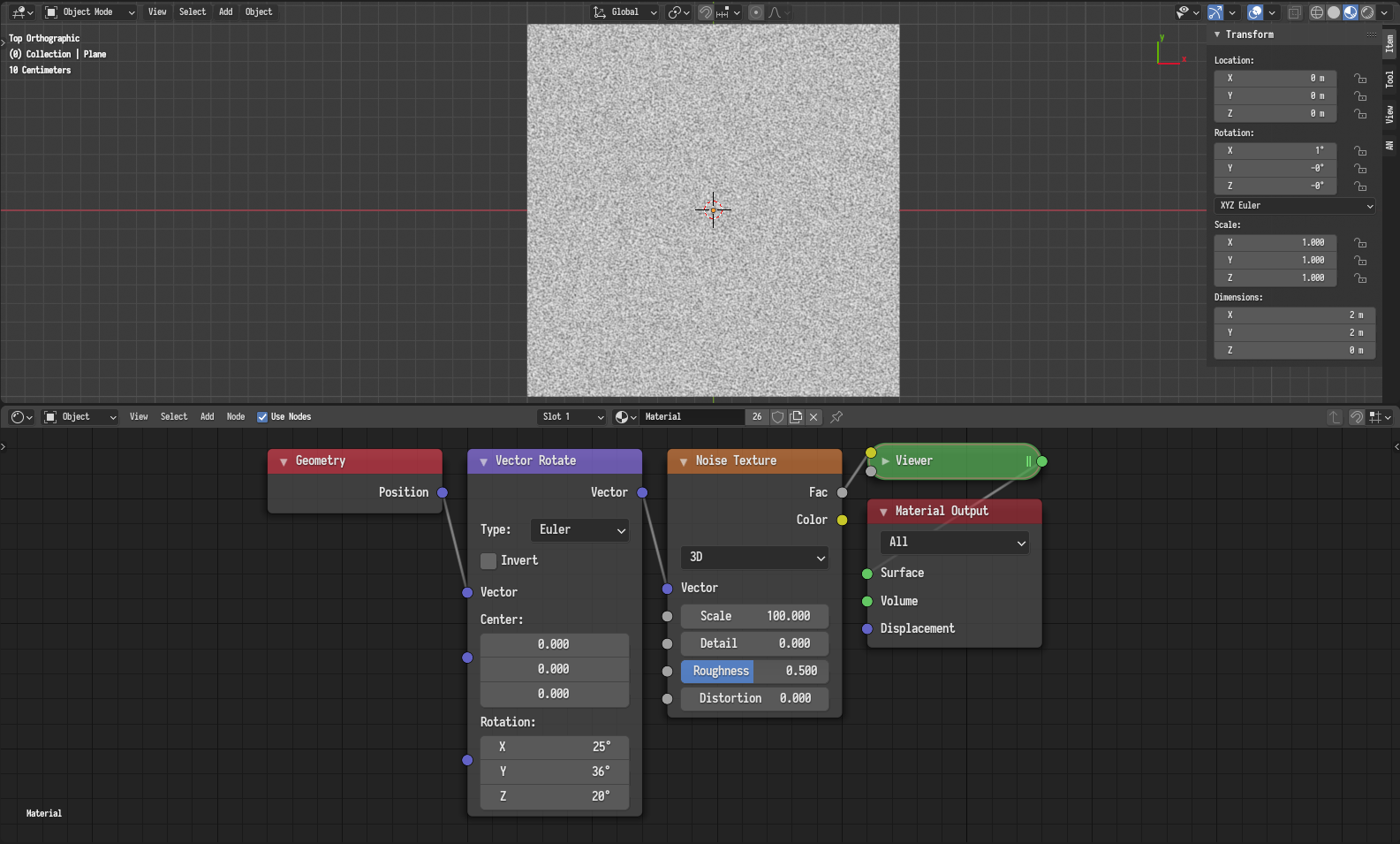Open the viewport Object menu

[259, 12]
